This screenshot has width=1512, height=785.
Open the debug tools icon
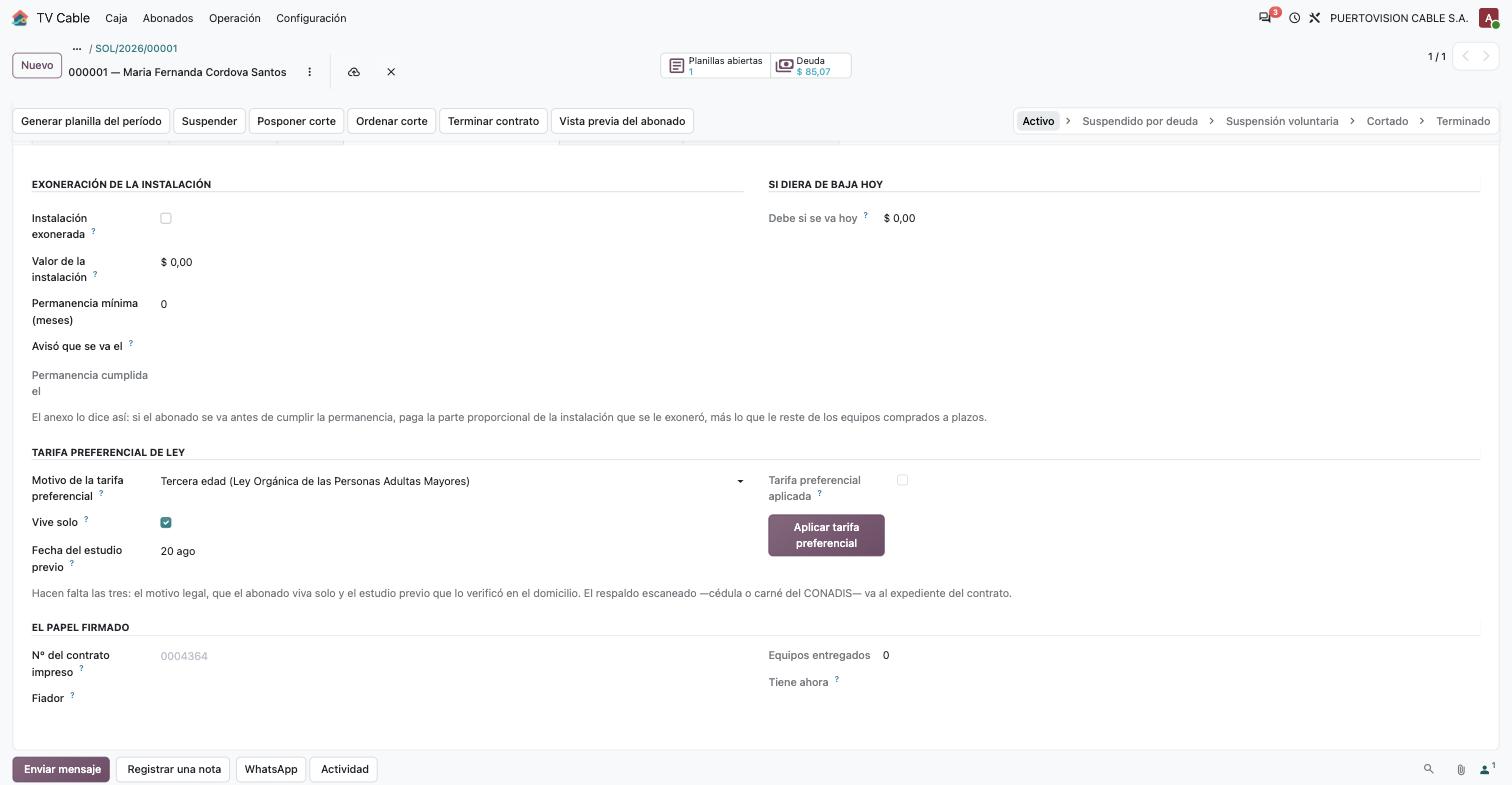[x=1315, y=18]
